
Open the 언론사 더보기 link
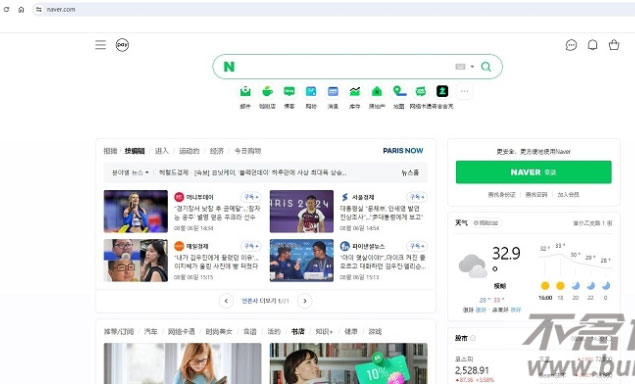point(265,301)
